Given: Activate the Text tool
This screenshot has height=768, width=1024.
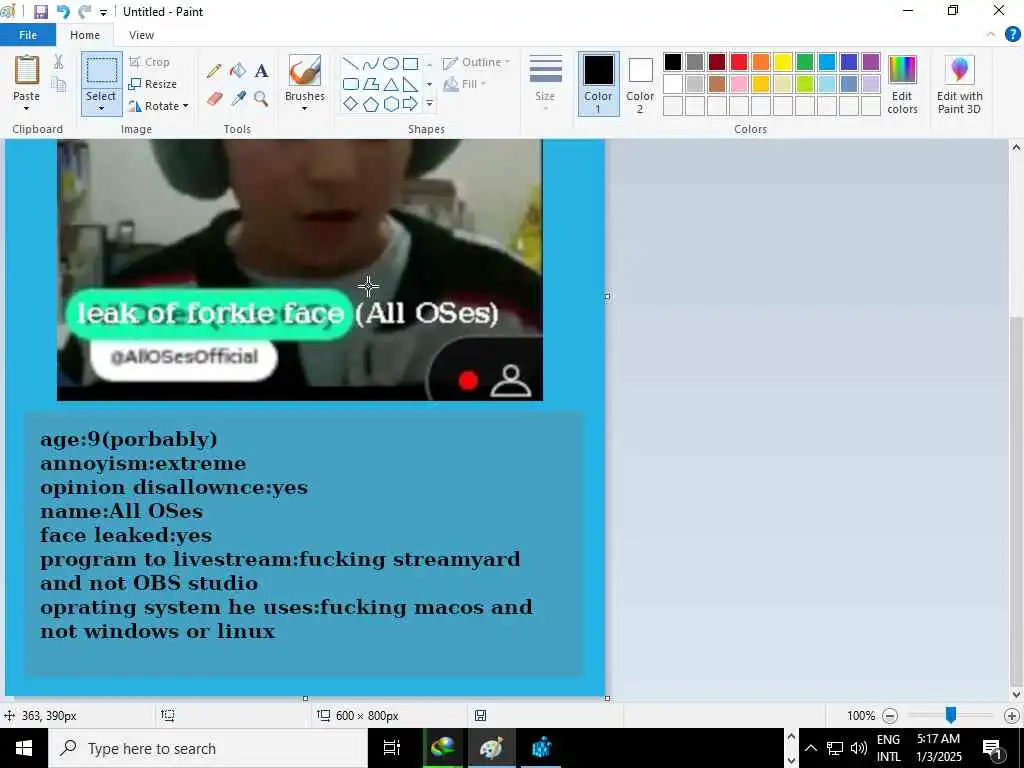Looking at the screenshot, I should [x=261, y=71].
